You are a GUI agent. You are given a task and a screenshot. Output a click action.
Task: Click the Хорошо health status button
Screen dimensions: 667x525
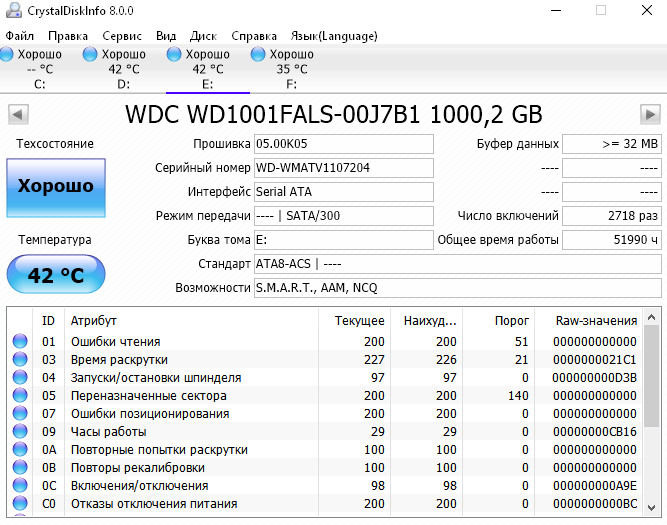(x=56, y=188)
